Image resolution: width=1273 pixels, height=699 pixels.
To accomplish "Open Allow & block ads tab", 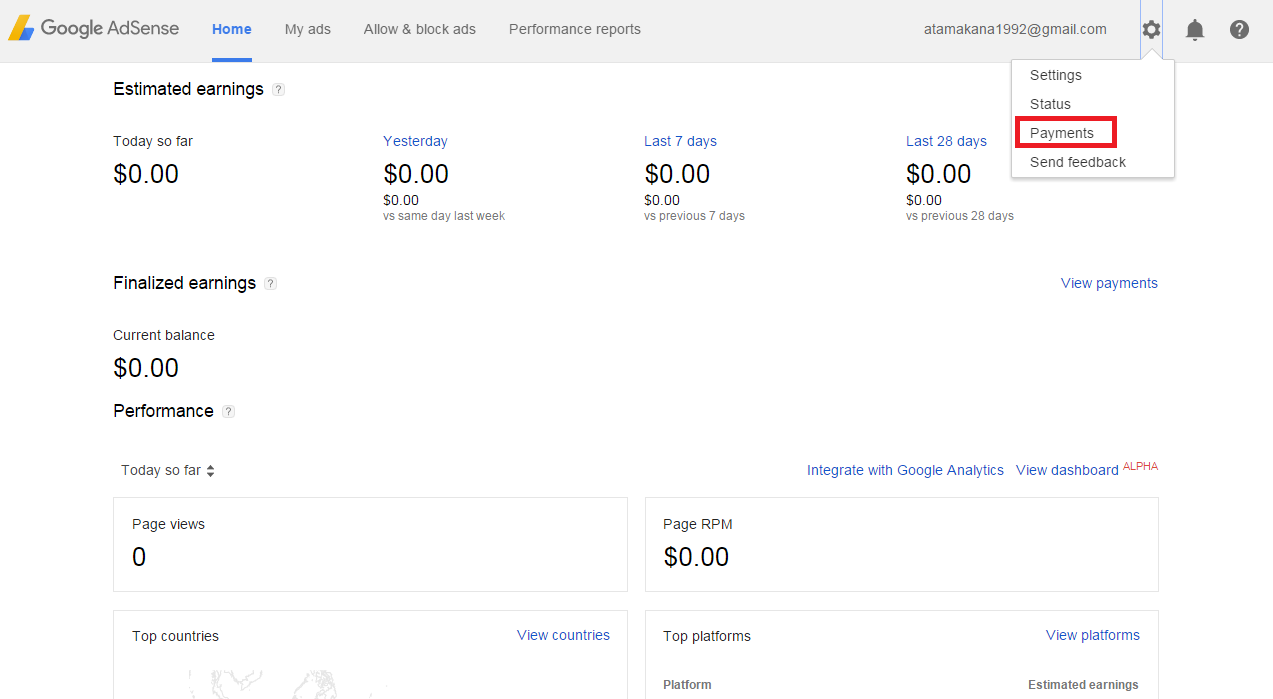I will [x=420, y=29].
